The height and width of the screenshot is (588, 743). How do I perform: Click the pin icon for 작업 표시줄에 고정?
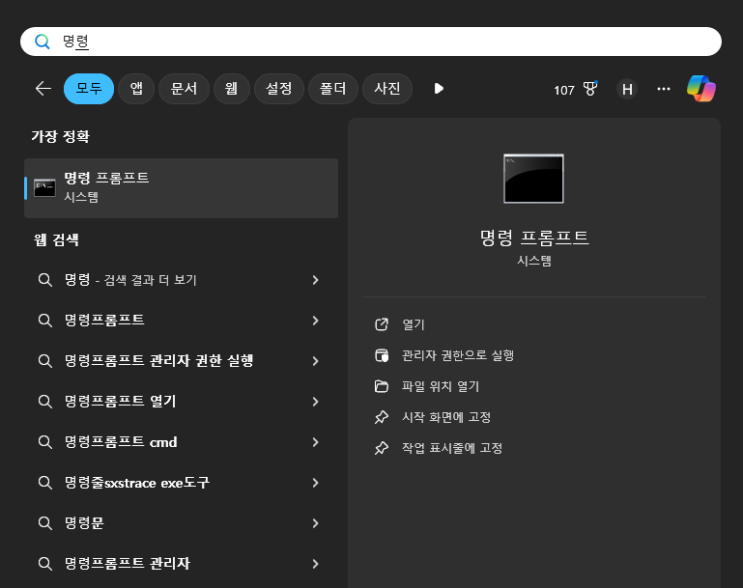click(381, 448)
